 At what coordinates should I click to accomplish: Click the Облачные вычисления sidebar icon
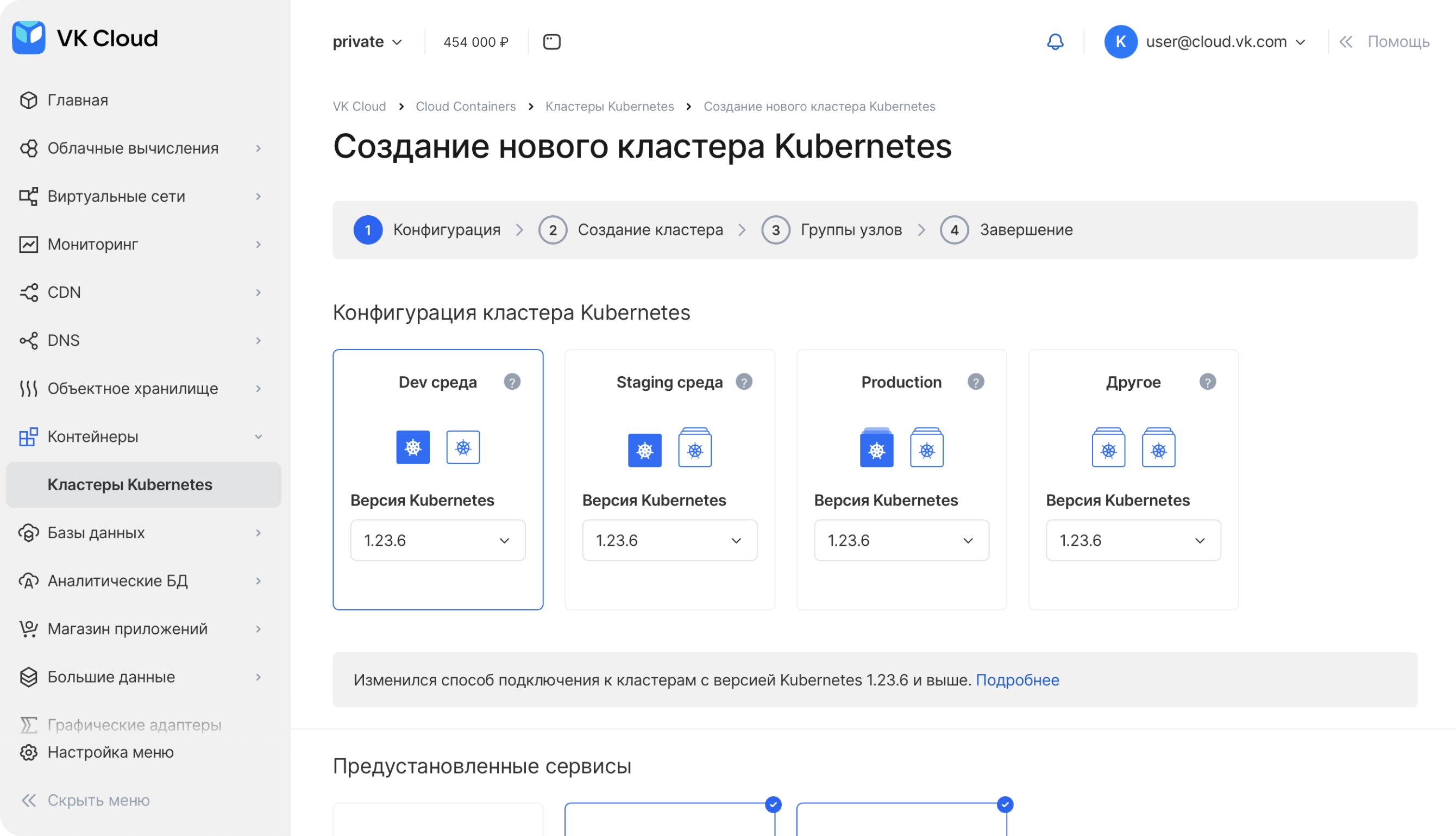[28, 148]
